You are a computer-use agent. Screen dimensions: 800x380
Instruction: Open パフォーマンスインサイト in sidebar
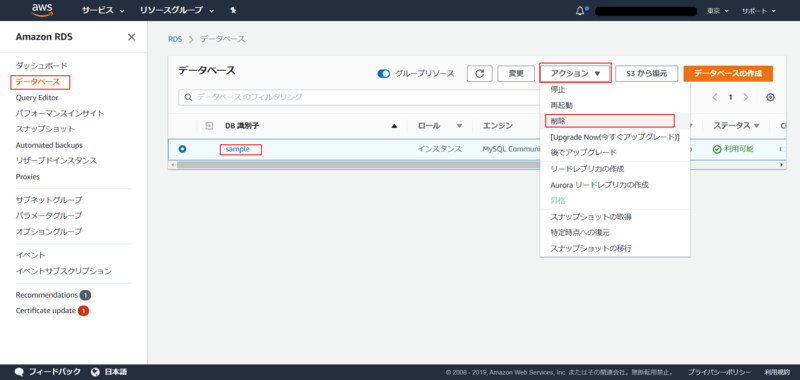pyautogui.click(x=60, y=113)
